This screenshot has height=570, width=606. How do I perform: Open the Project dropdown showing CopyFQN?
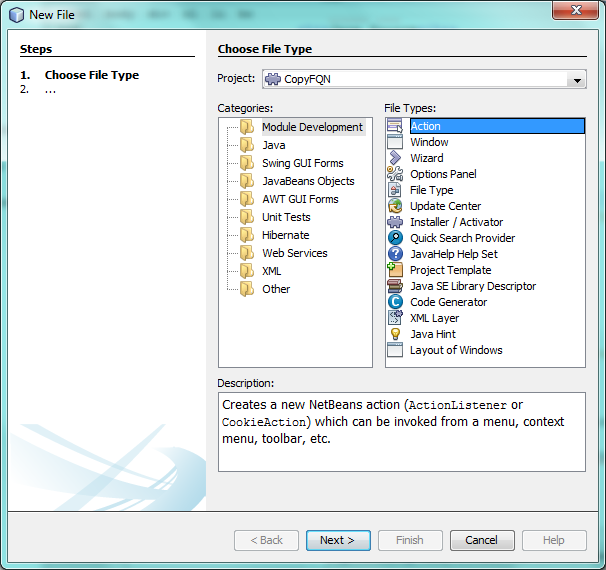576,80
